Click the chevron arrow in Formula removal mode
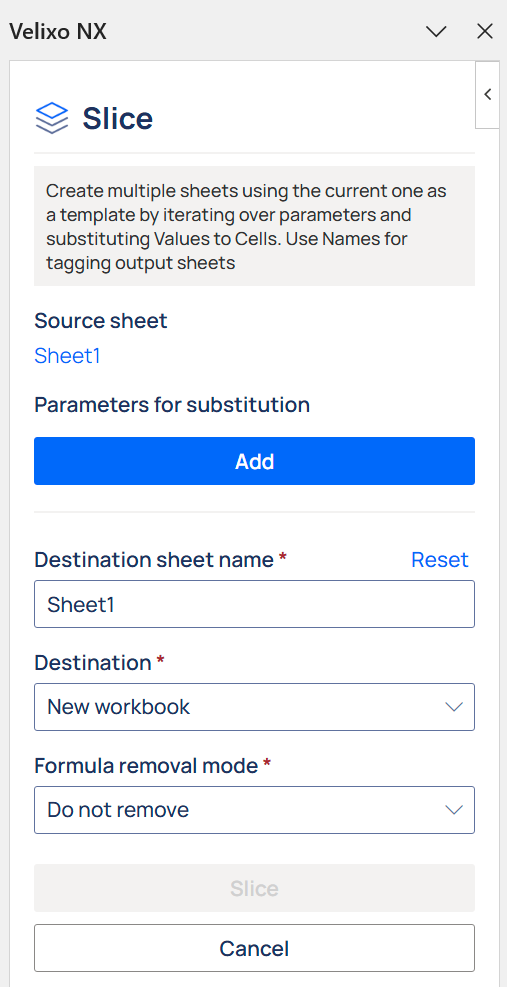This screenshot has height=987, width=507. tap(454, 810)
